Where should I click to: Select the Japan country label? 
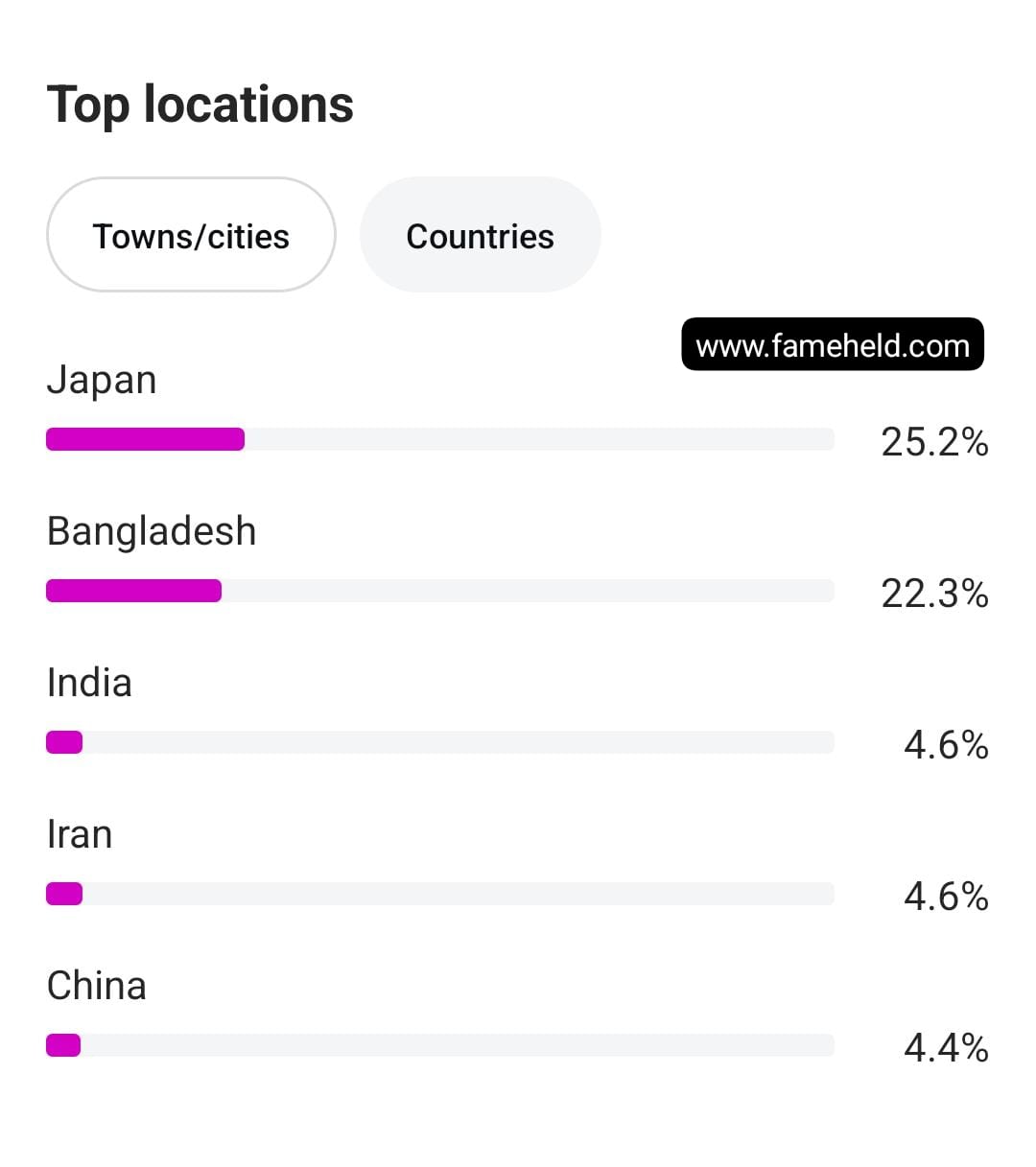click(x=102, y=380)
